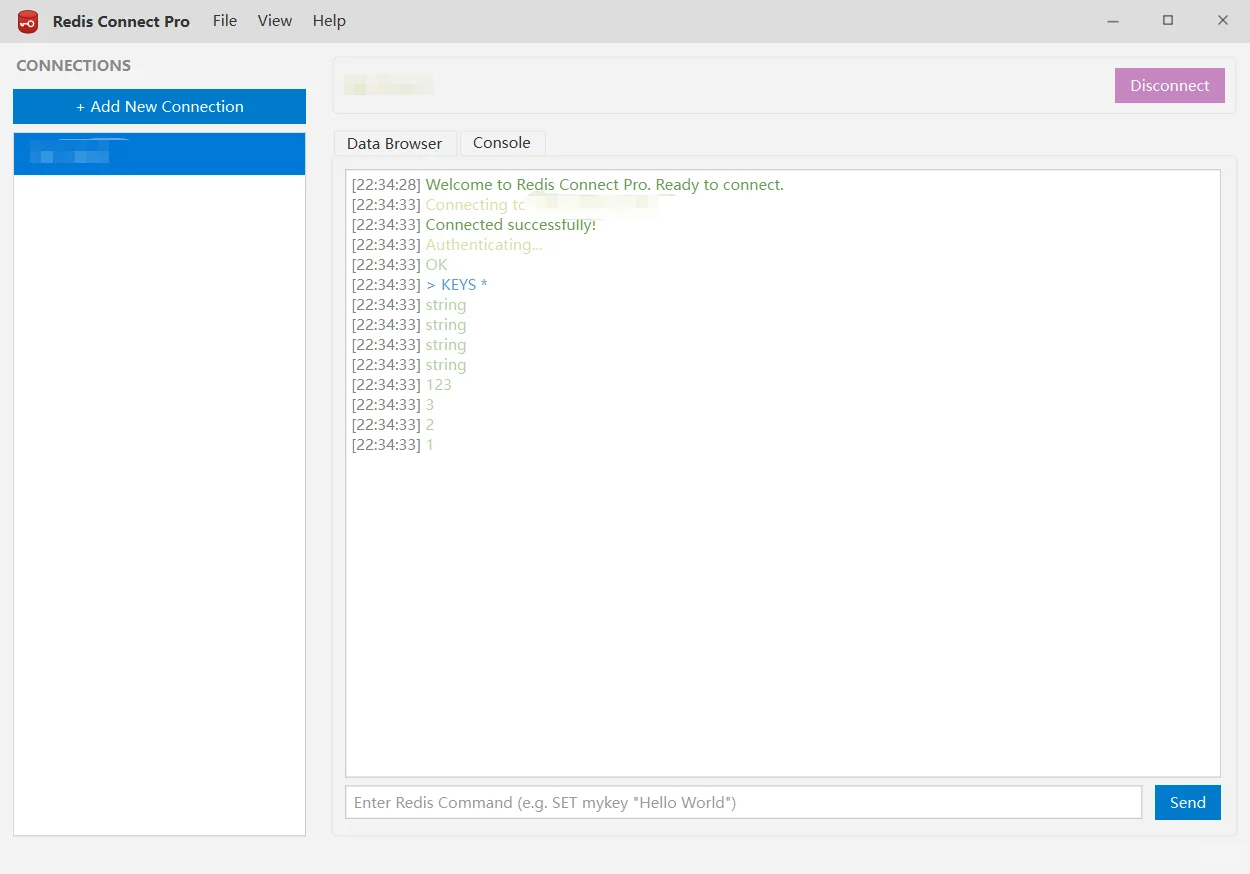Close the Redis Connect Pro window

1222,21
